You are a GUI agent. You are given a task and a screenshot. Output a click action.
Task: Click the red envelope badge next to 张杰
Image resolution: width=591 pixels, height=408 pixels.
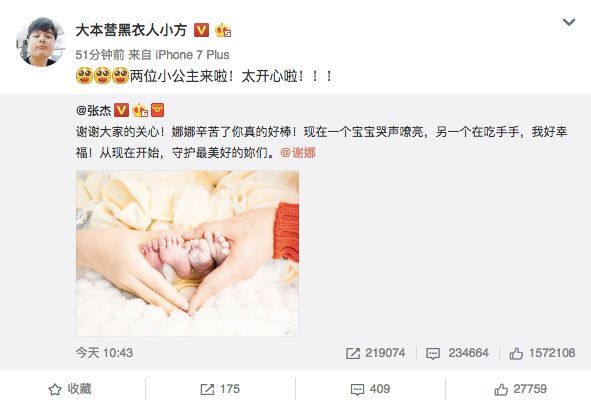158,110
